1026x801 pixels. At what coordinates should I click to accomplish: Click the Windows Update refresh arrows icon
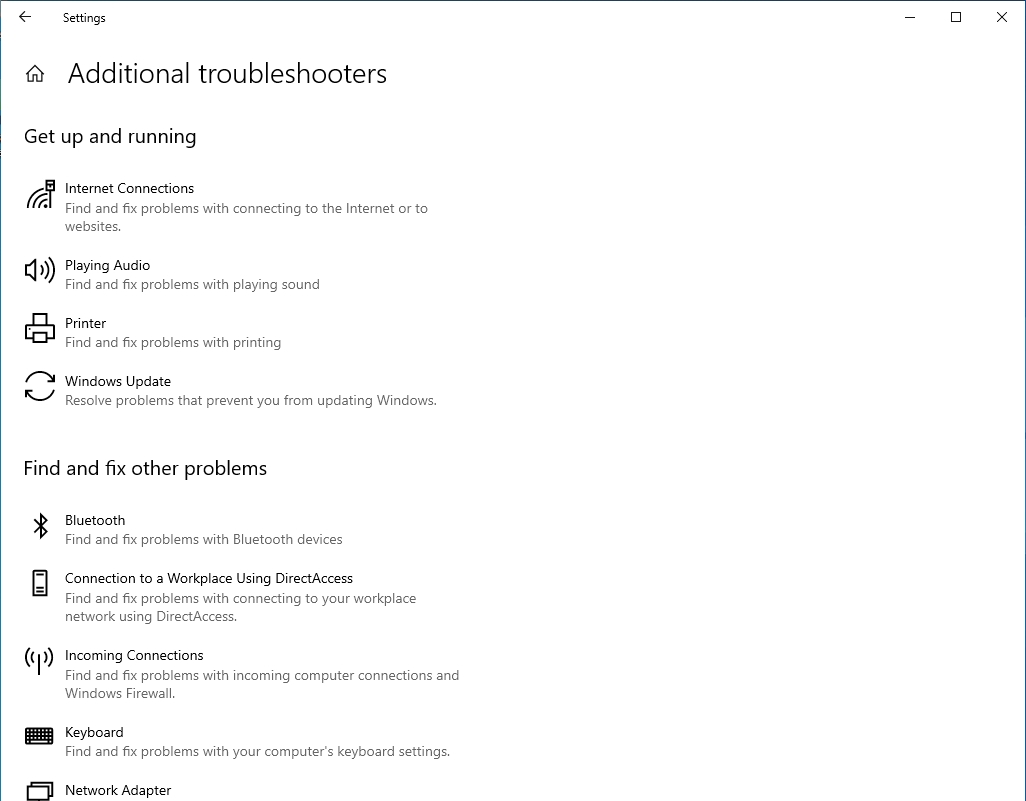(x=40, y=386)
